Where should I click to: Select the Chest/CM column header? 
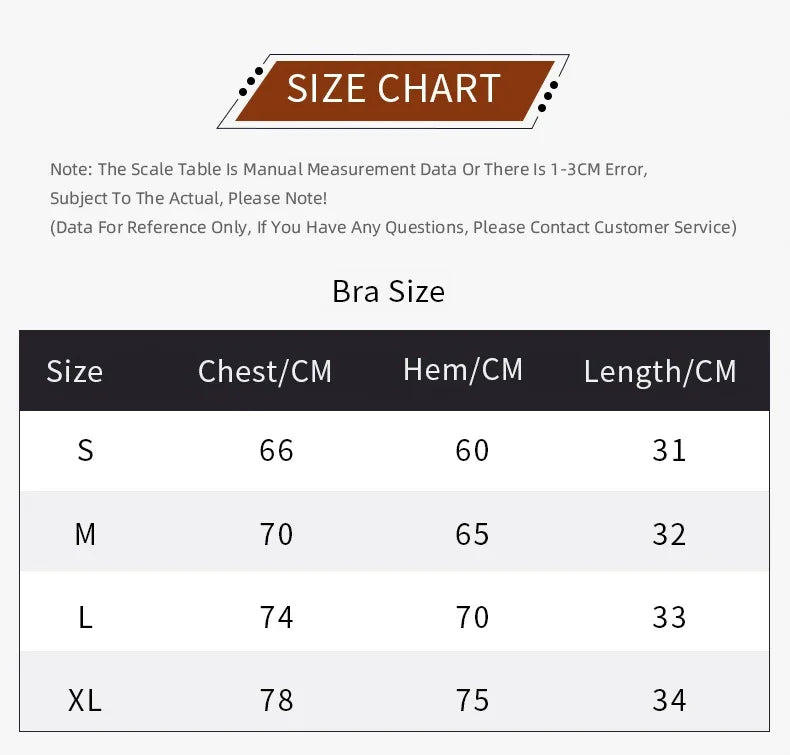(x=265, y=372)
